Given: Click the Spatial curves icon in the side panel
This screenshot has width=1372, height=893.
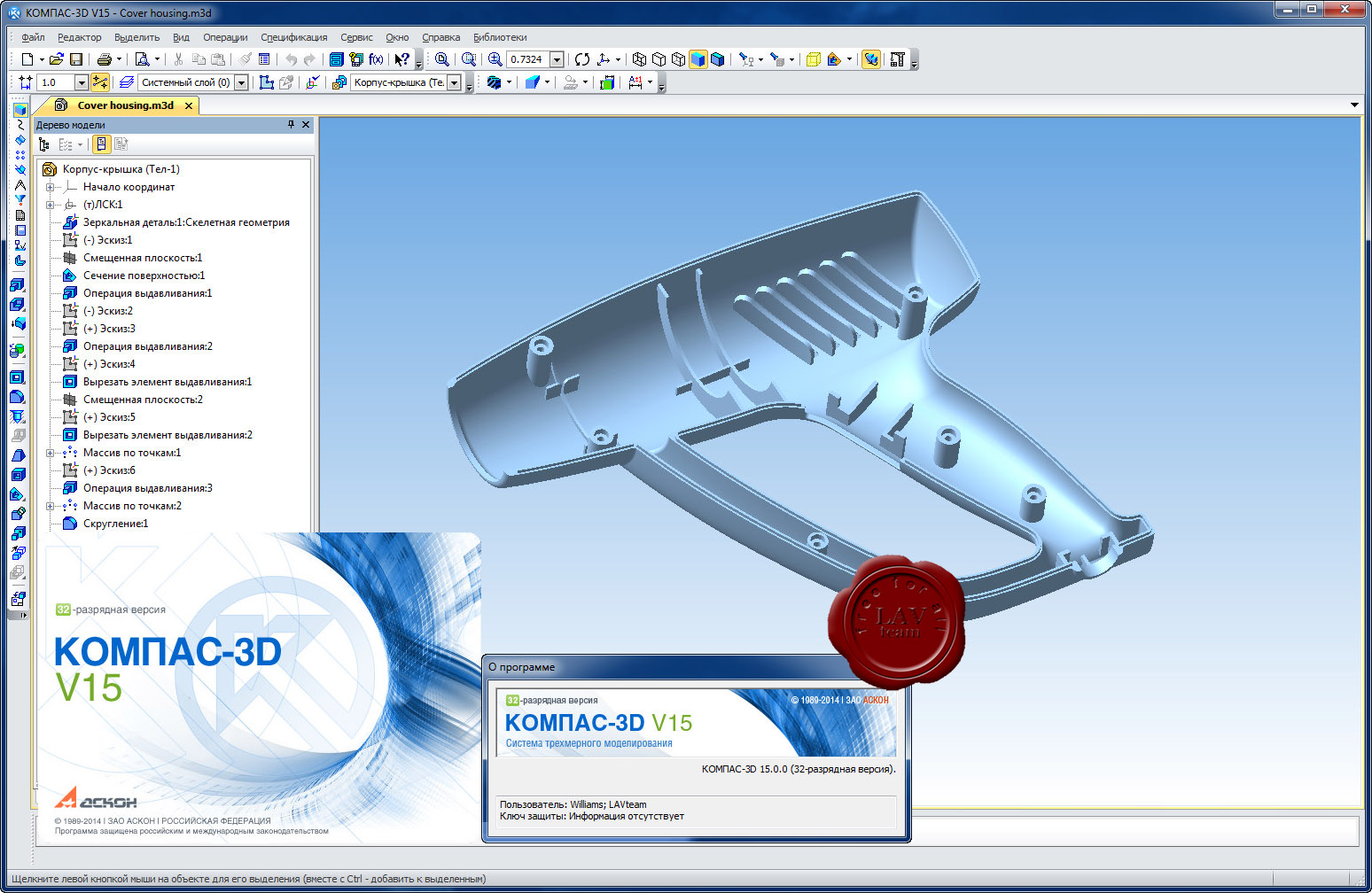Looking at the screenshot, I should click(19, 125).
